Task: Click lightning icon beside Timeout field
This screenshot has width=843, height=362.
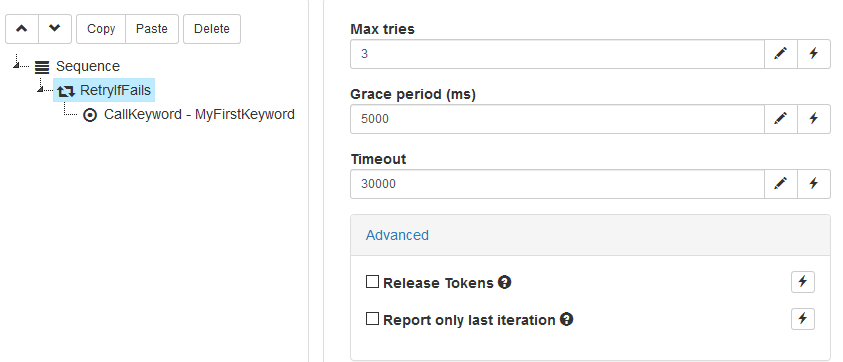Action: tap(814, 184)
